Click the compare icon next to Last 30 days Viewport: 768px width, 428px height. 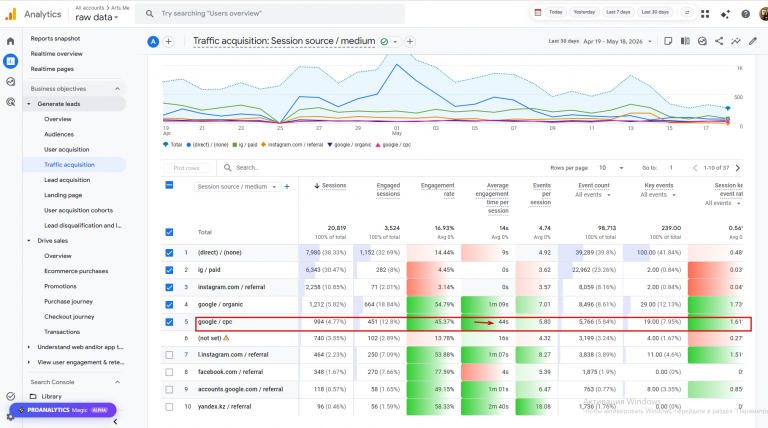[687, 12]
